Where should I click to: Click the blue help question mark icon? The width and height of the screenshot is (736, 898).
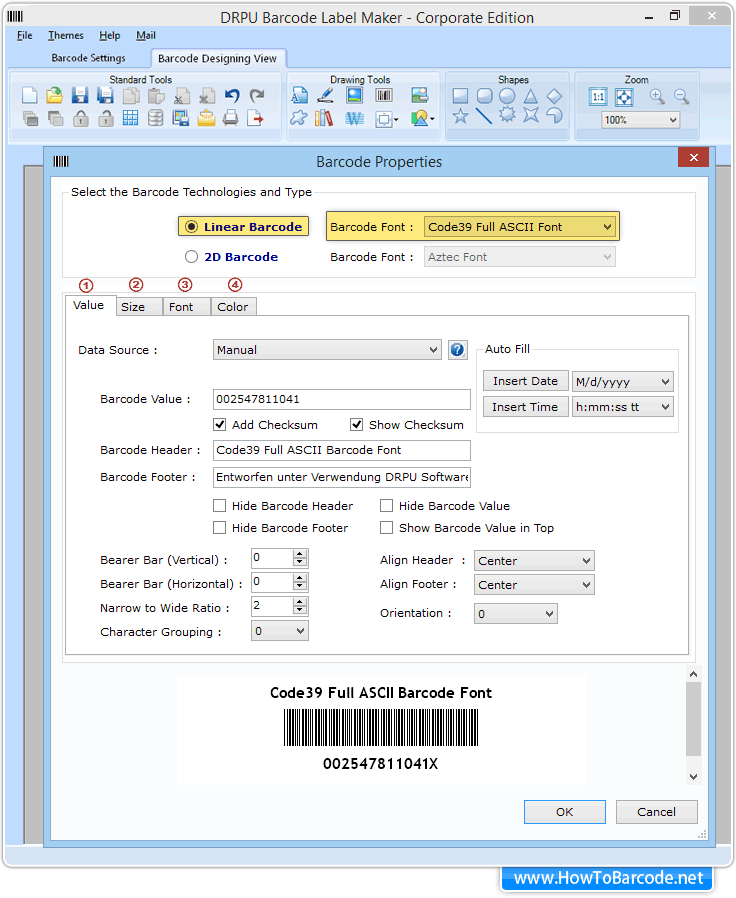[457, 349]
